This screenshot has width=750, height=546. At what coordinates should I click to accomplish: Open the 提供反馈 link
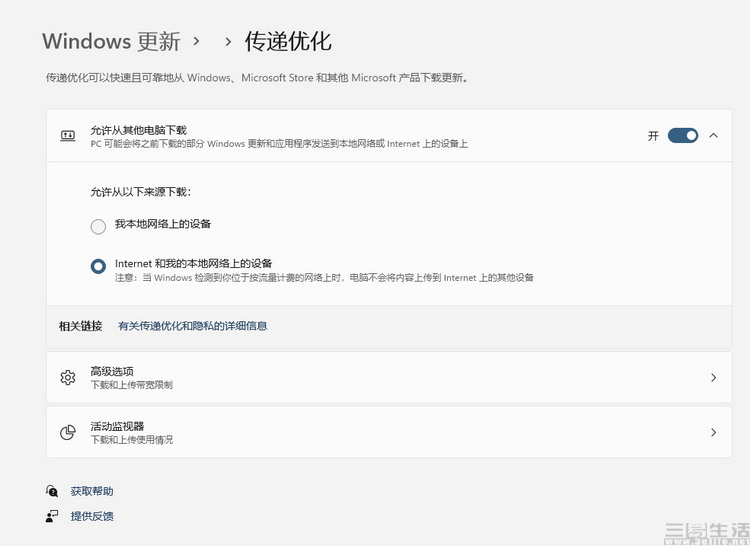point(92,516)
